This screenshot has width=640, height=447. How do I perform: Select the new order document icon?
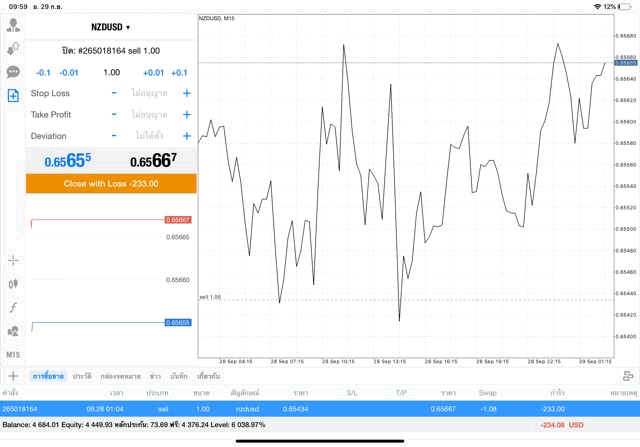click(13, 96)
